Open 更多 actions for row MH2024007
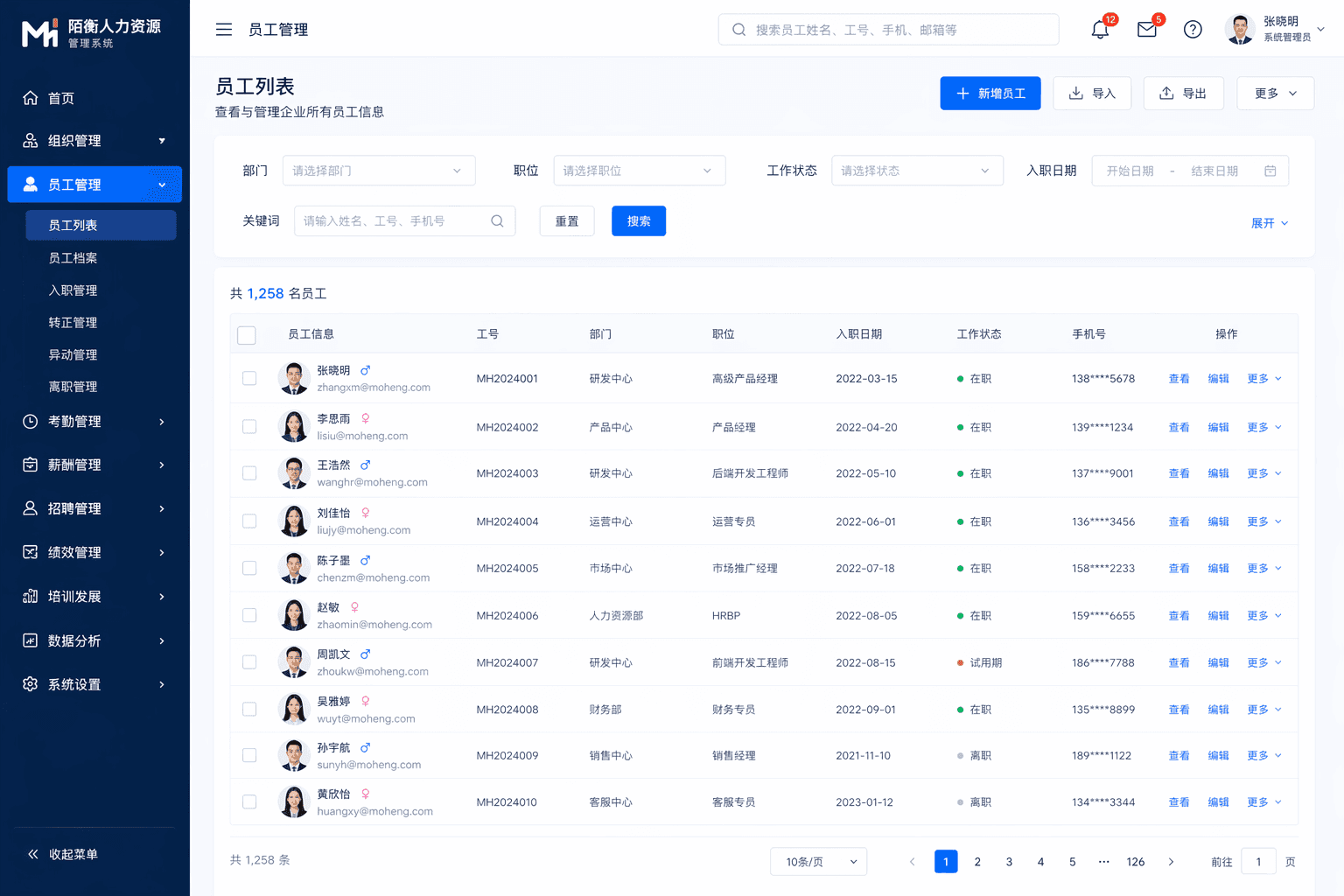 tap(1264, 662)
